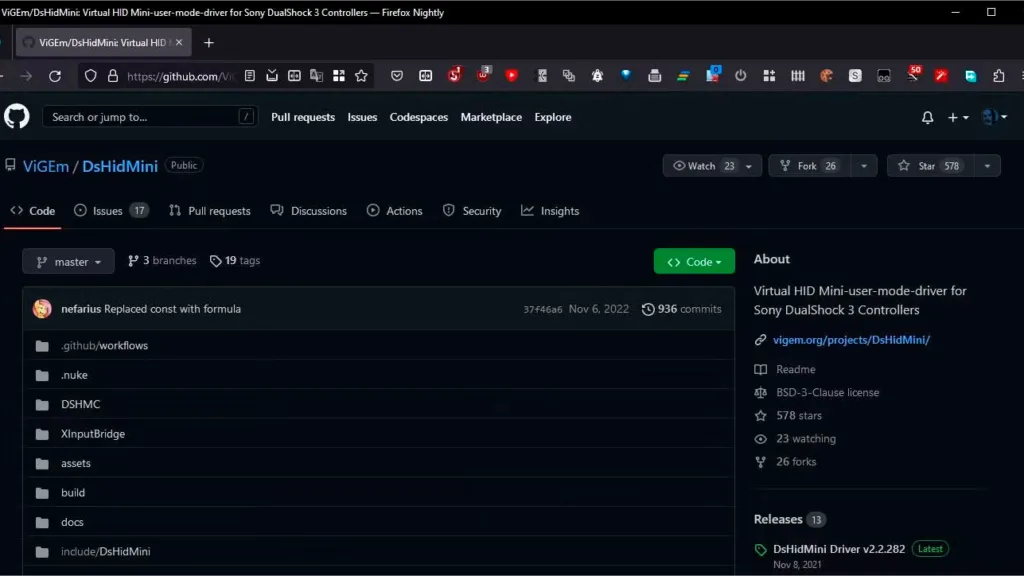Click the nefarius avatar image
The height and width of the screenshot is (576, 1024).
(x=42, y=309)
